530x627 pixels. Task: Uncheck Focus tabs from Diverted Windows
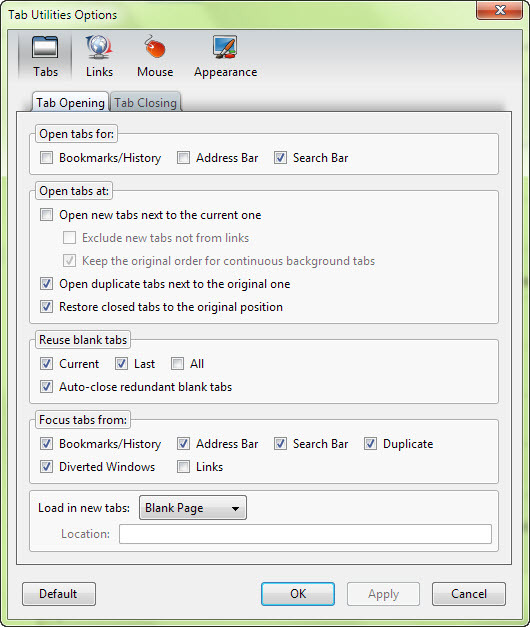point(46,467)
